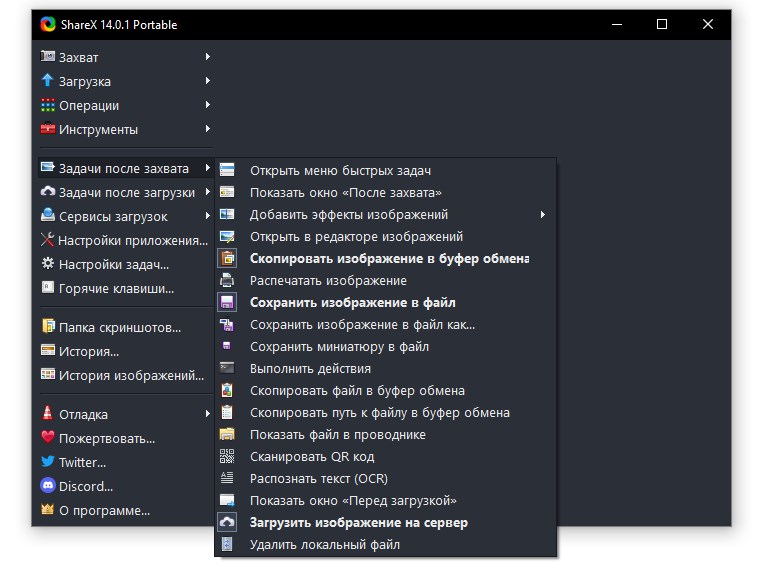The height and width of the screenshot is (585, 763).
Task: Expand the Задачи после загрузки arrow
Action: (x=208, y=191)
